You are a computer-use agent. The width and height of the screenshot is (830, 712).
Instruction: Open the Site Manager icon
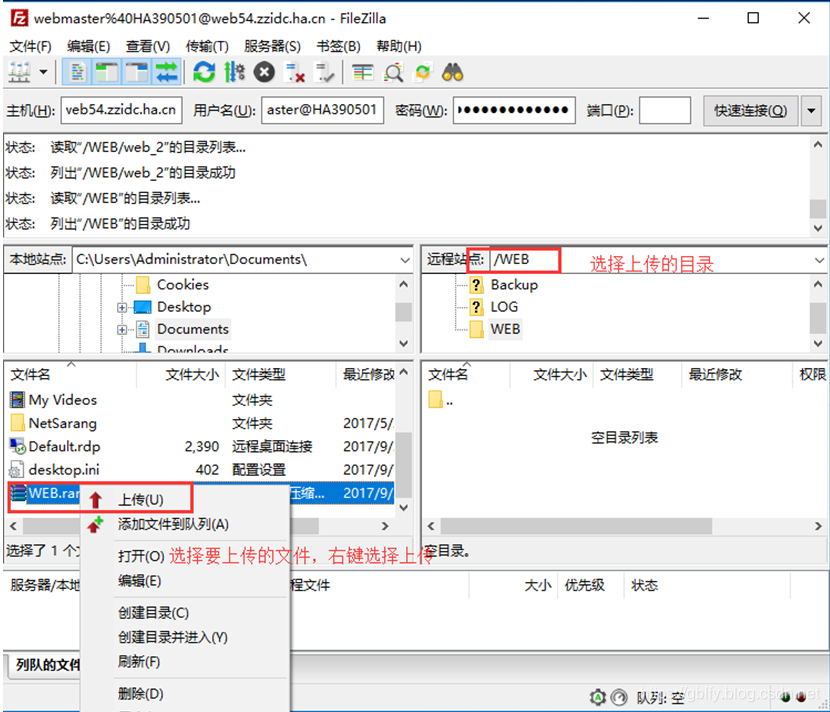20,72
